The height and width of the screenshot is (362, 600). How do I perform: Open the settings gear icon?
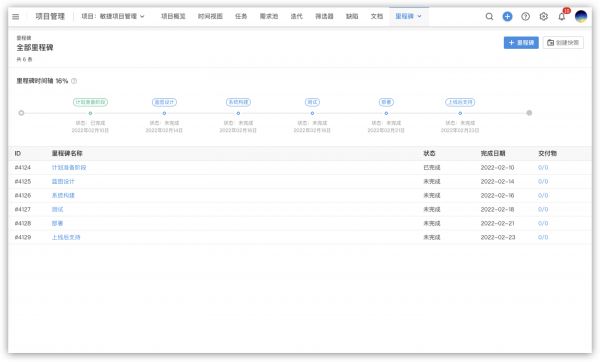pos(543,16)
